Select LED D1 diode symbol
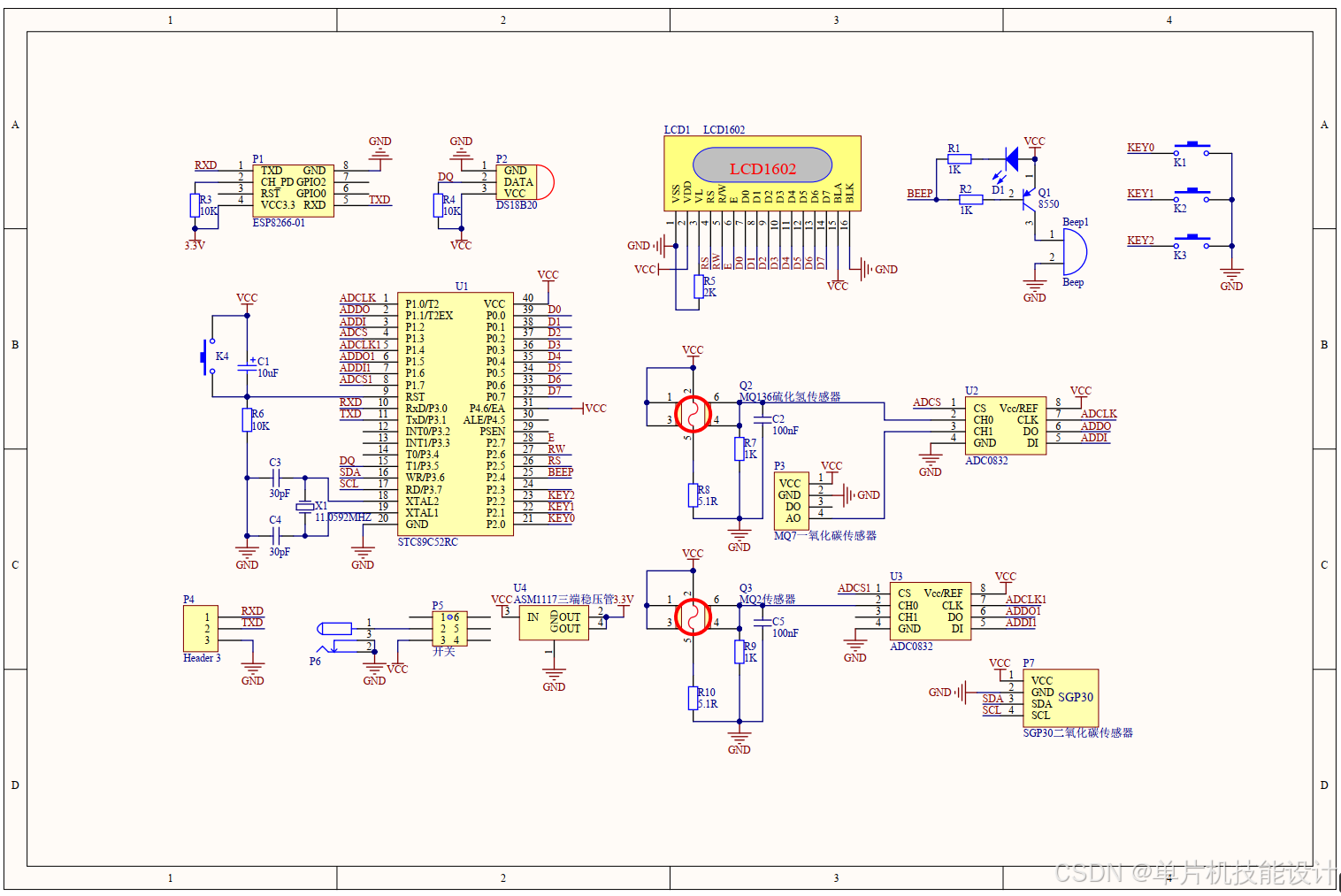This screenshot has height=896, width=1341. tap(1012, 159)
